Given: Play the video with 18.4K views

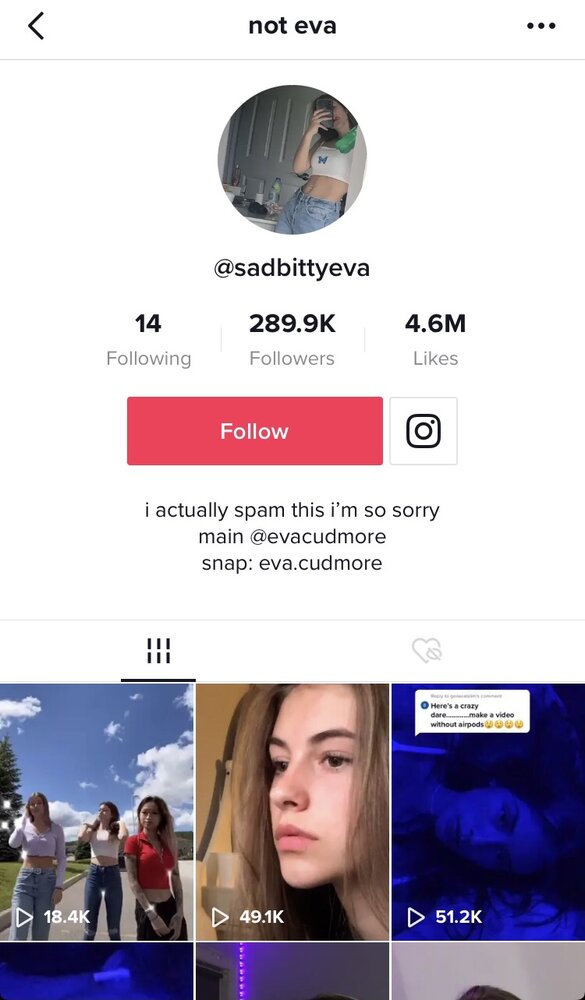Looking at the screenshot, I should pyautogui.click(x=96, y=812).
